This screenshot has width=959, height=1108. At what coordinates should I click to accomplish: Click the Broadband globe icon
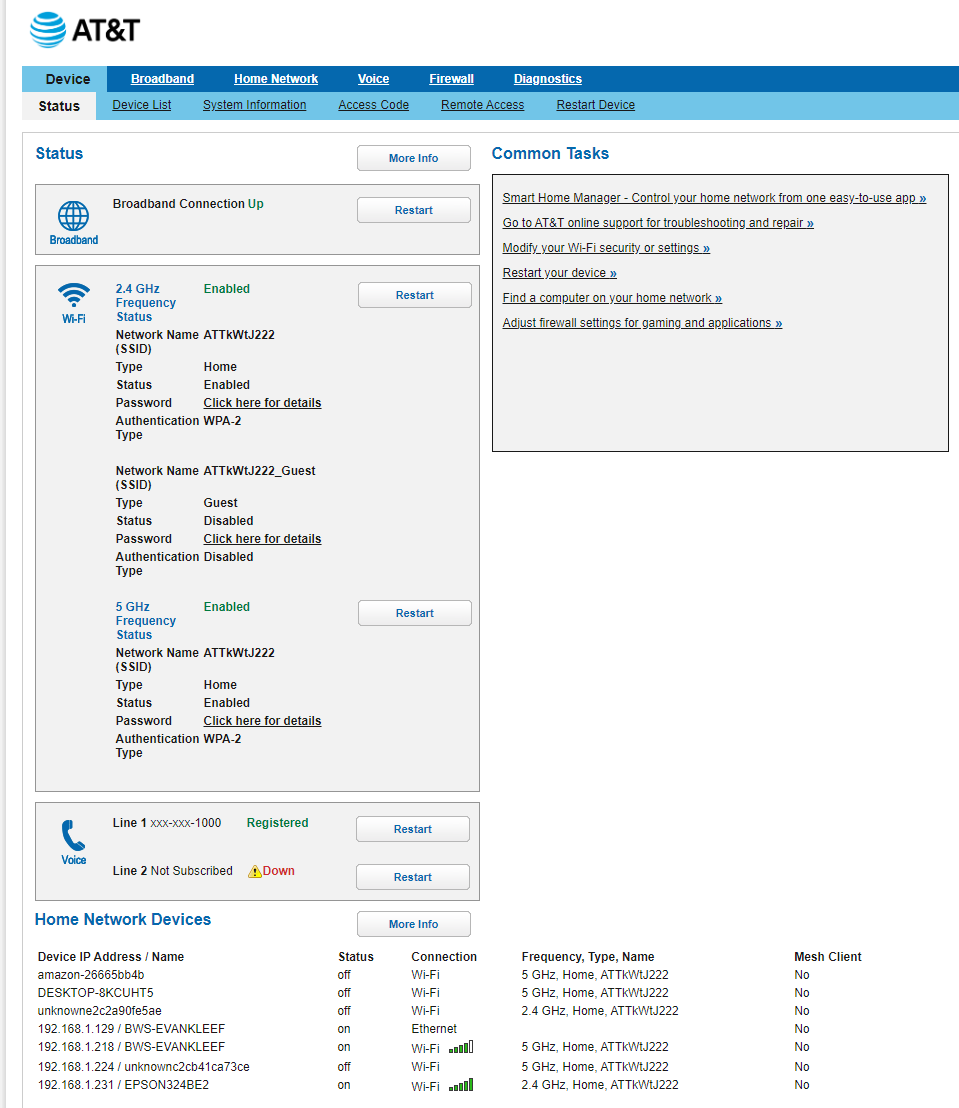[x=73, y=216]
